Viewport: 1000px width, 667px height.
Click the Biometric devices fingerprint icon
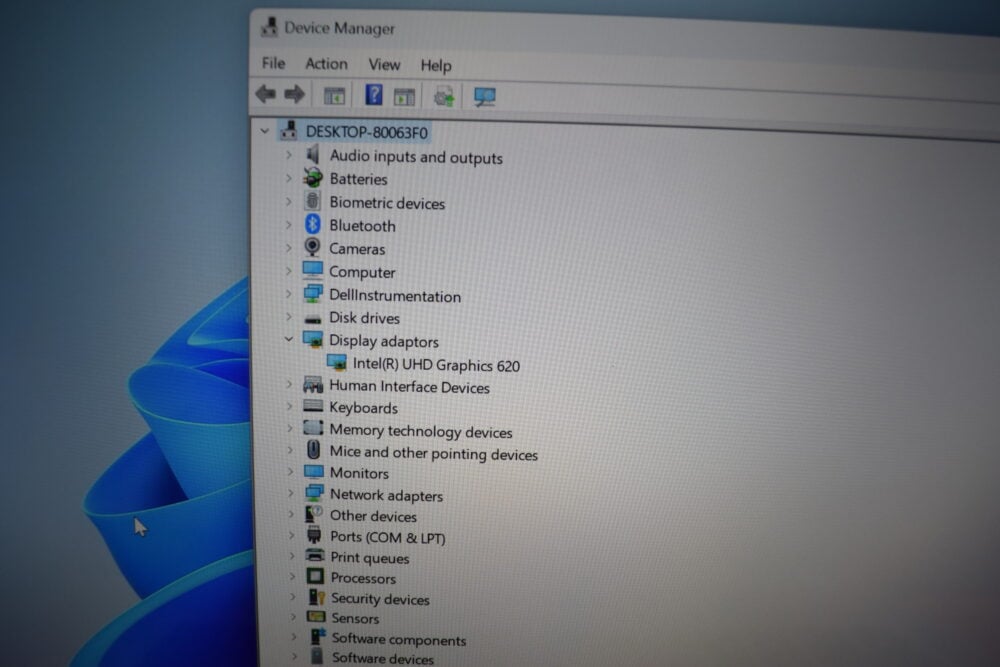click(x=312, y=201)
